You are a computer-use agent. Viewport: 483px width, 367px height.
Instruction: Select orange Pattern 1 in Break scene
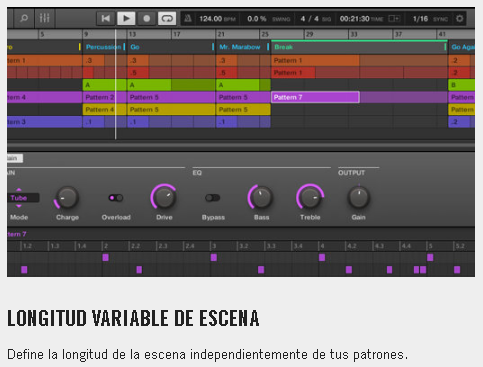315,60
